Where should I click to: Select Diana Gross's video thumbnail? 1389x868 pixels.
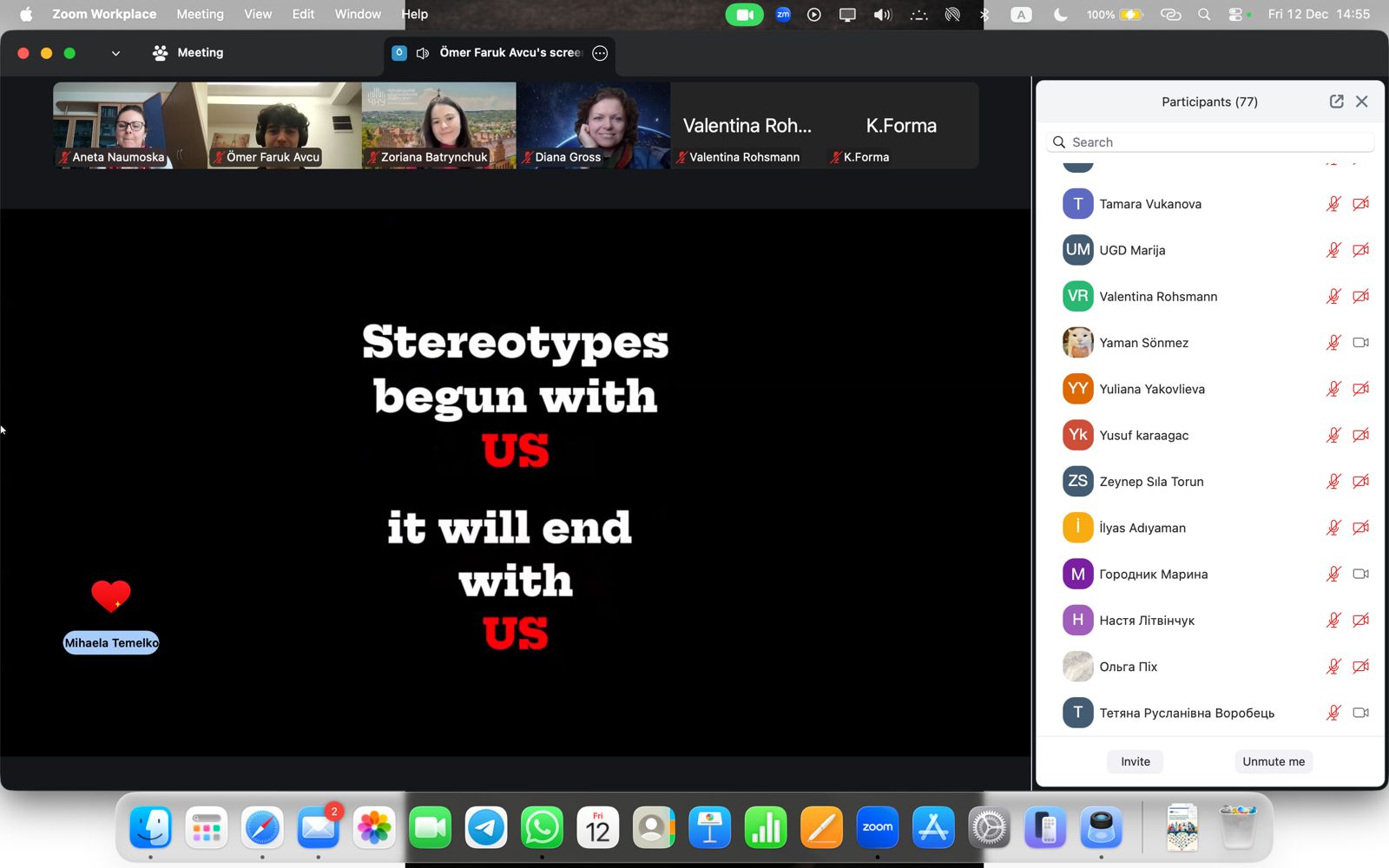593,125
